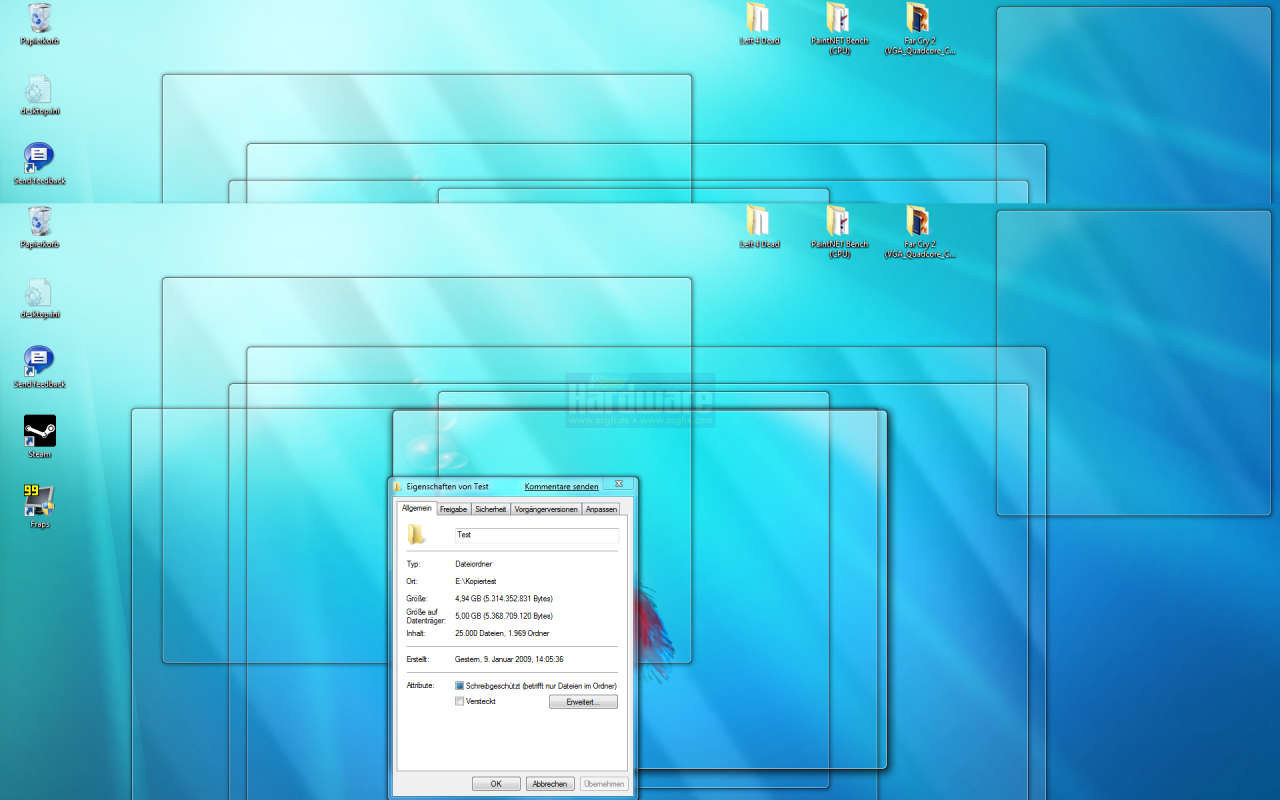Cancel with the Abbrechen button
The height and width of the screenshot is (800, 1280).
pos(550,784)
